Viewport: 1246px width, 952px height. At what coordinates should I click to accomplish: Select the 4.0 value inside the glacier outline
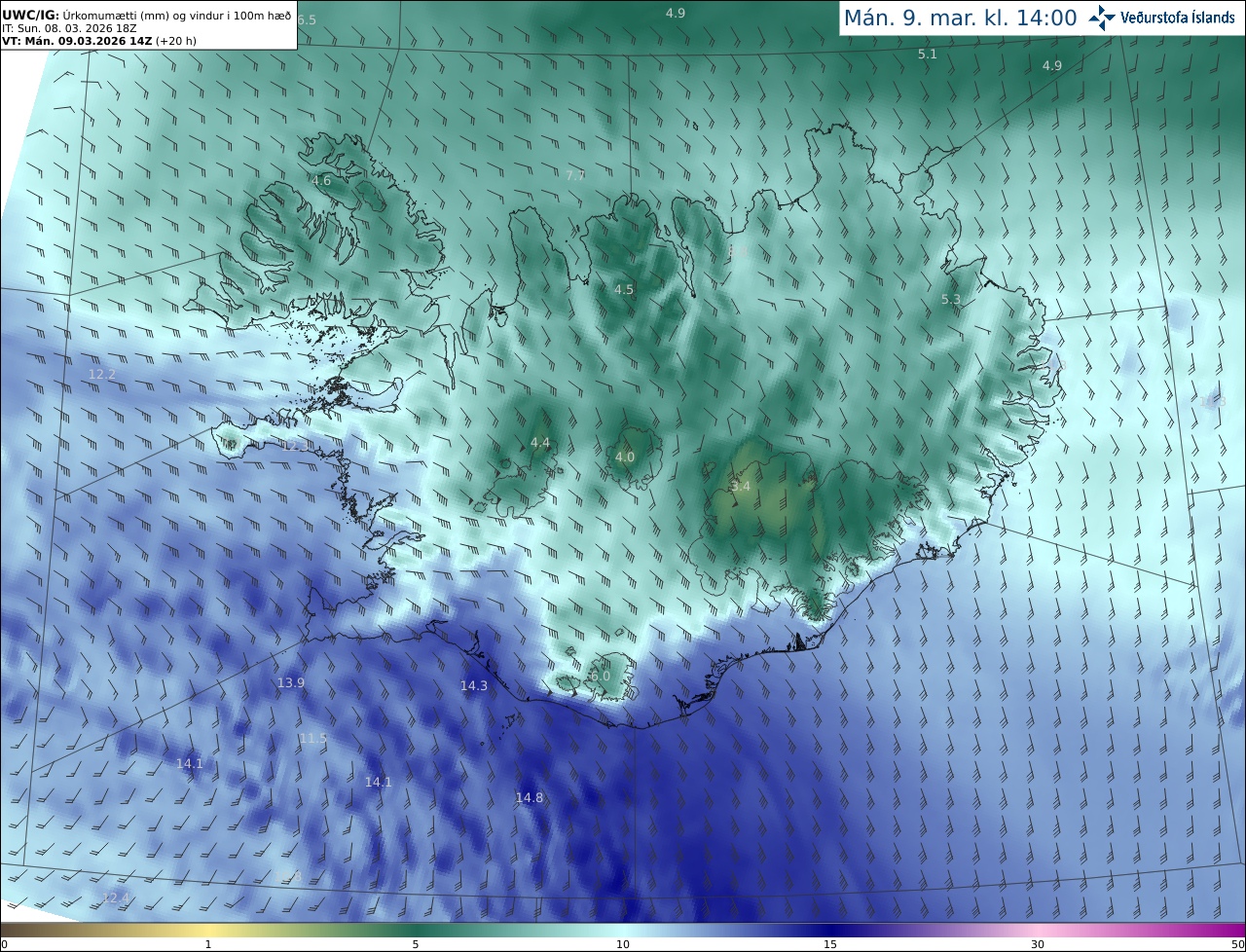[x=625, y=458]
